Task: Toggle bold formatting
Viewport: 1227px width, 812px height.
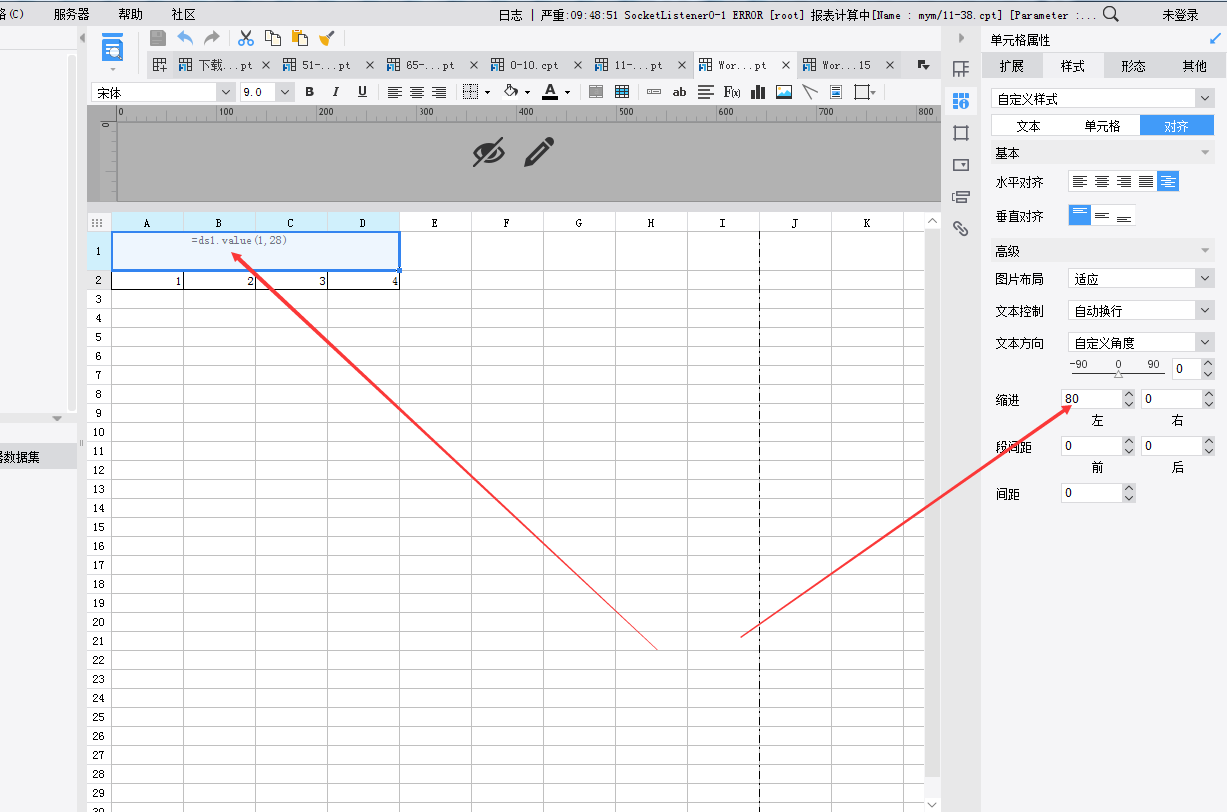Action: point(310,92)
